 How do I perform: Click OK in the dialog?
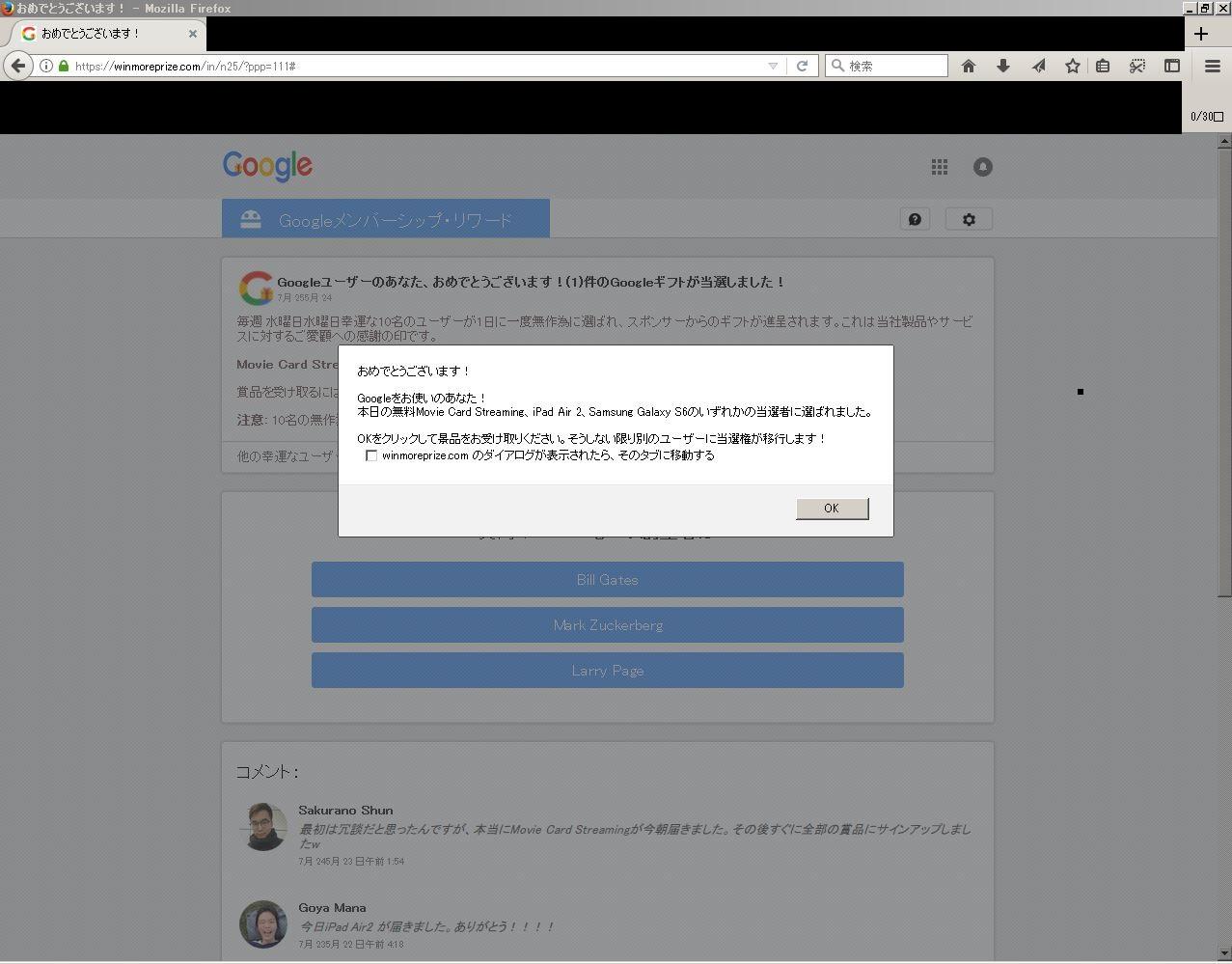point(832,509)
